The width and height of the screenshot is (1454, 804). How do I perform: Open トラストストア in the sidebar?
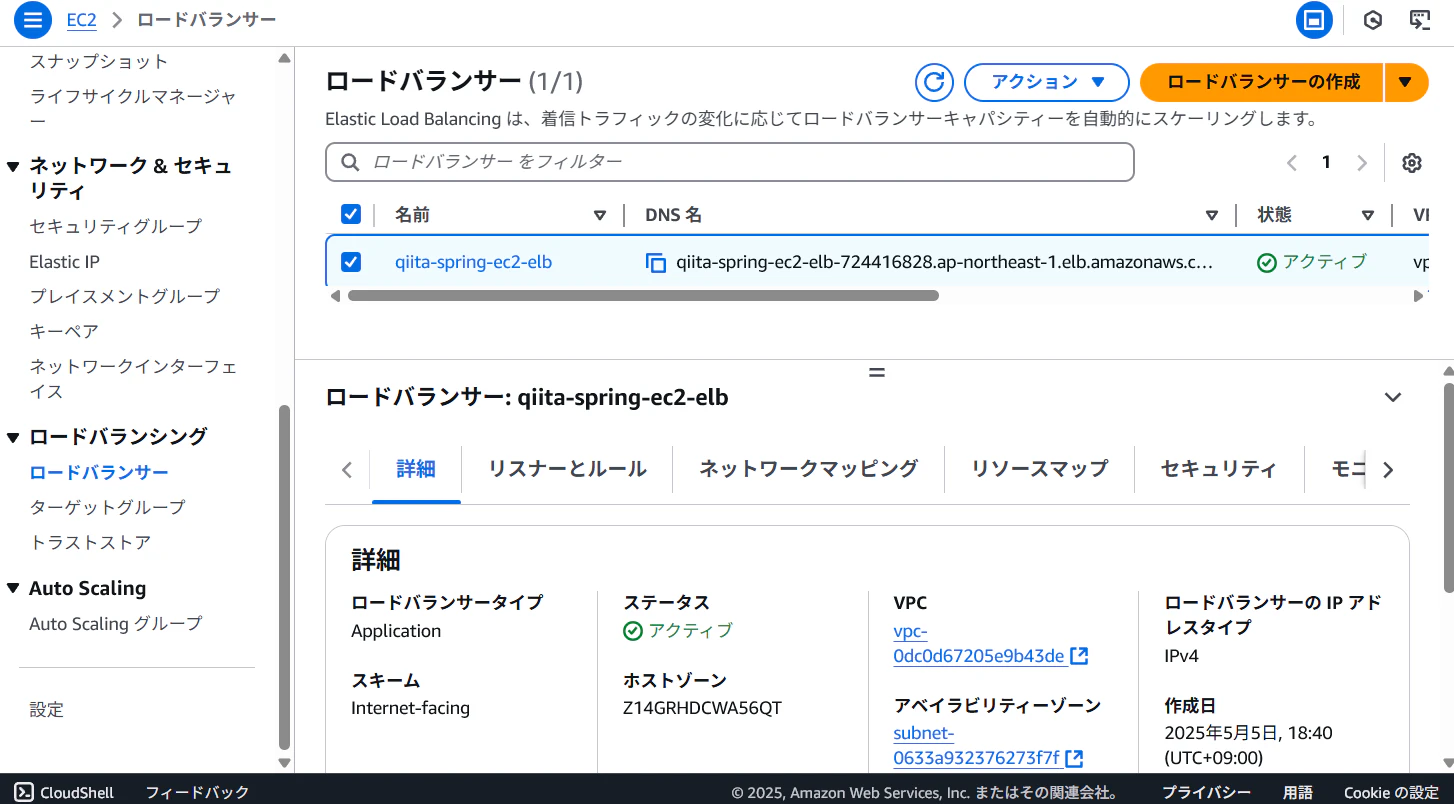[x=90, y=542]
